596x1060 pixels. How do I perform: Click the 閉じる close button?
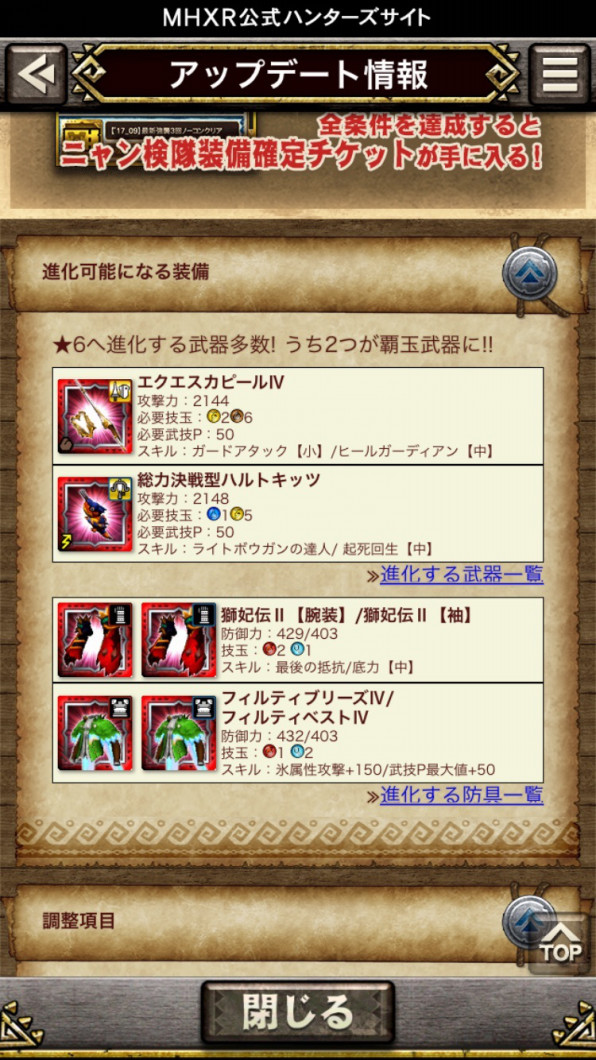click(298, 1012)
